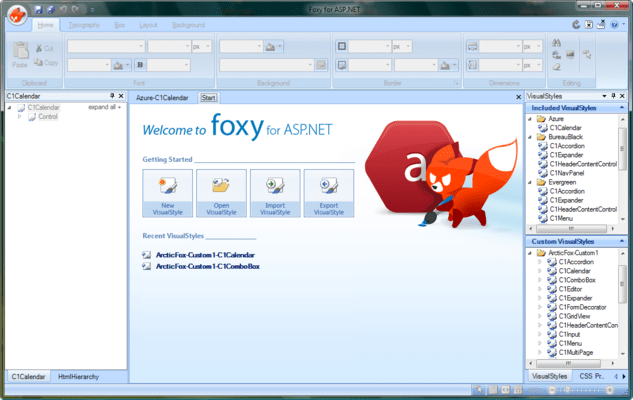The width and height of the screenshot is (633, 400).
Task: Open the background image wide combo box
Action: point(267,65)
